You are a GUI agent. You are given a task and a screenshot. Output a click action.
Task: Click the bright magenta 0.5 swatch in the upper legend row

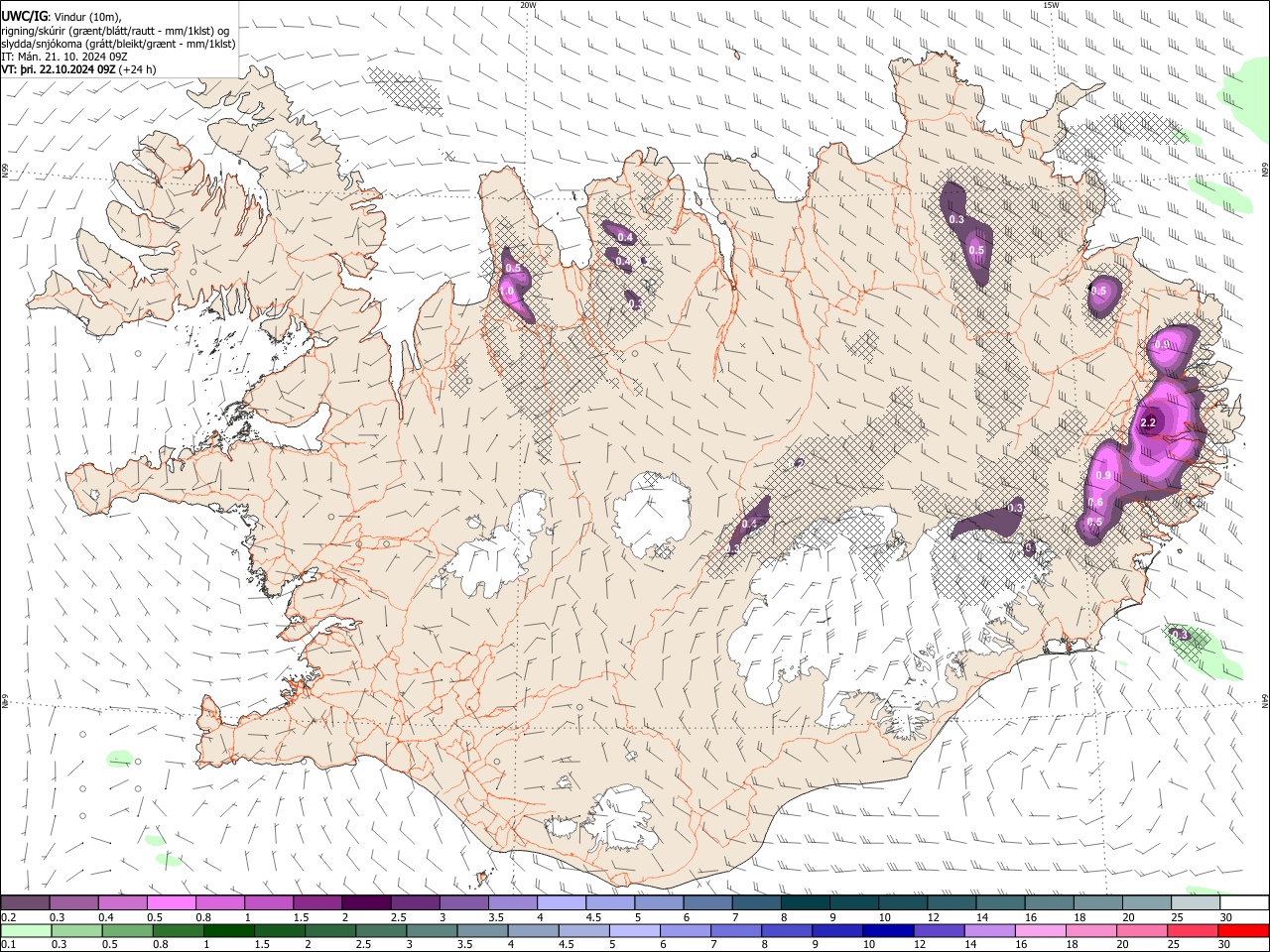(172, 903)
